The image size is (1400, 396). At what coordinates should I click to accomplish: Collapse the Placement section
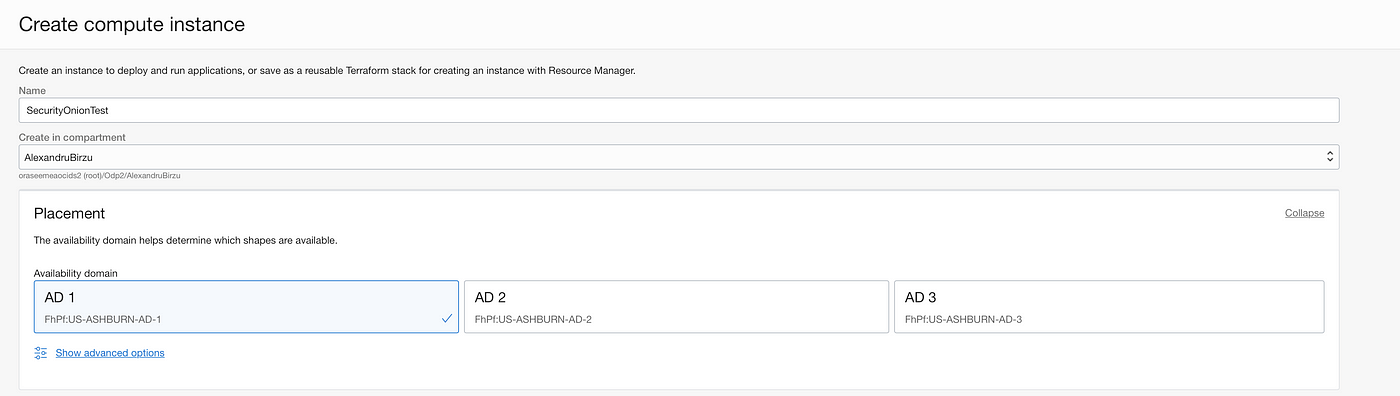(x=1304, y=213)
